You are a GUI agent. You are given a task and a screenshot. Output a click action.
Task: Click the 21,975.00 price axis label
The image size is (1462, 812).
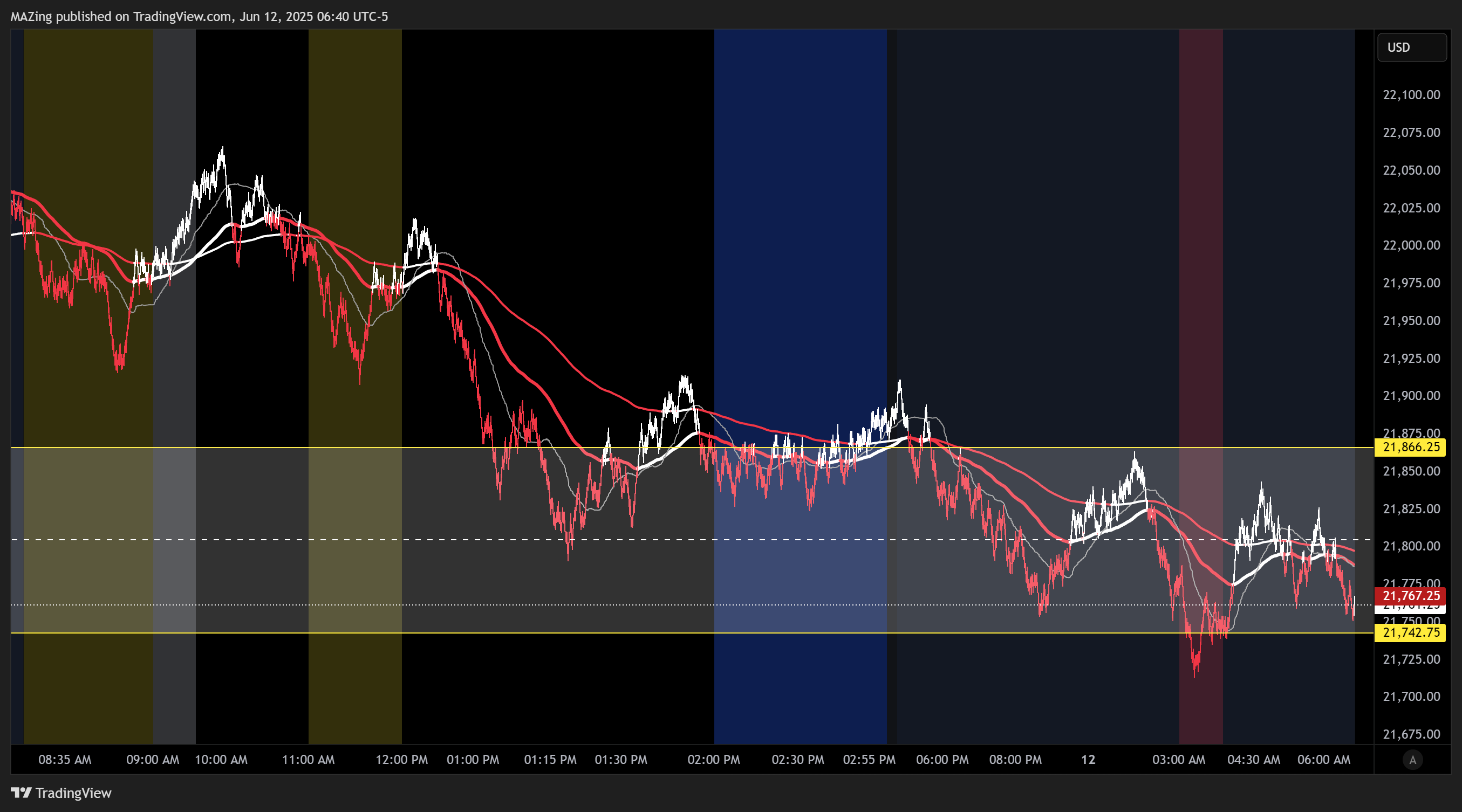[1411, 283]
